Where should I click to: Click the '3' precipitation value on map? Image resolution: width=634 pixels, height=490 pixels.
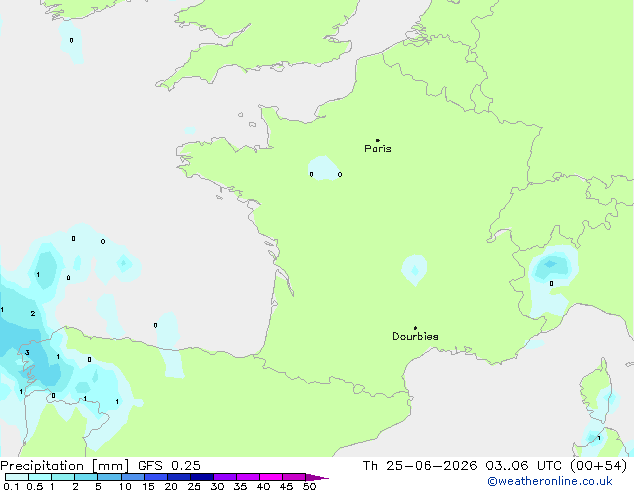click(x=27, y=353)
